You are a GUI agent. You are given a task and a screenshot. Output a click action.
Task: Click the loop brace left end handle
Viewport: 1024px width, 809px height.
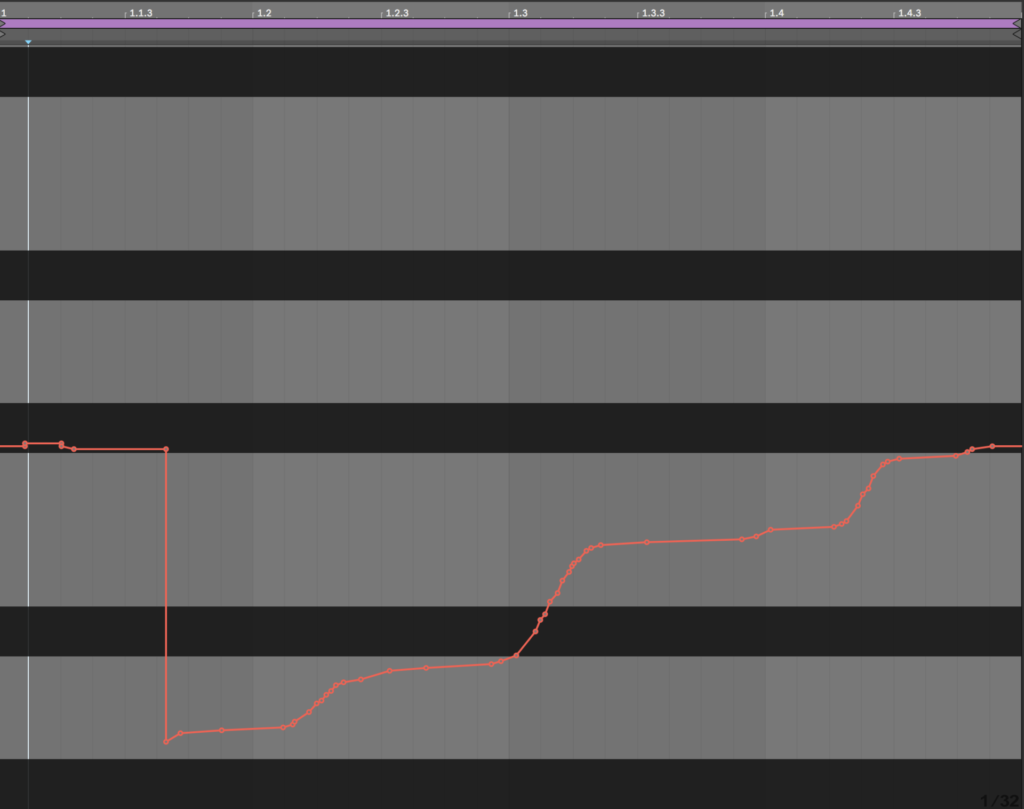tap(3, 23)
